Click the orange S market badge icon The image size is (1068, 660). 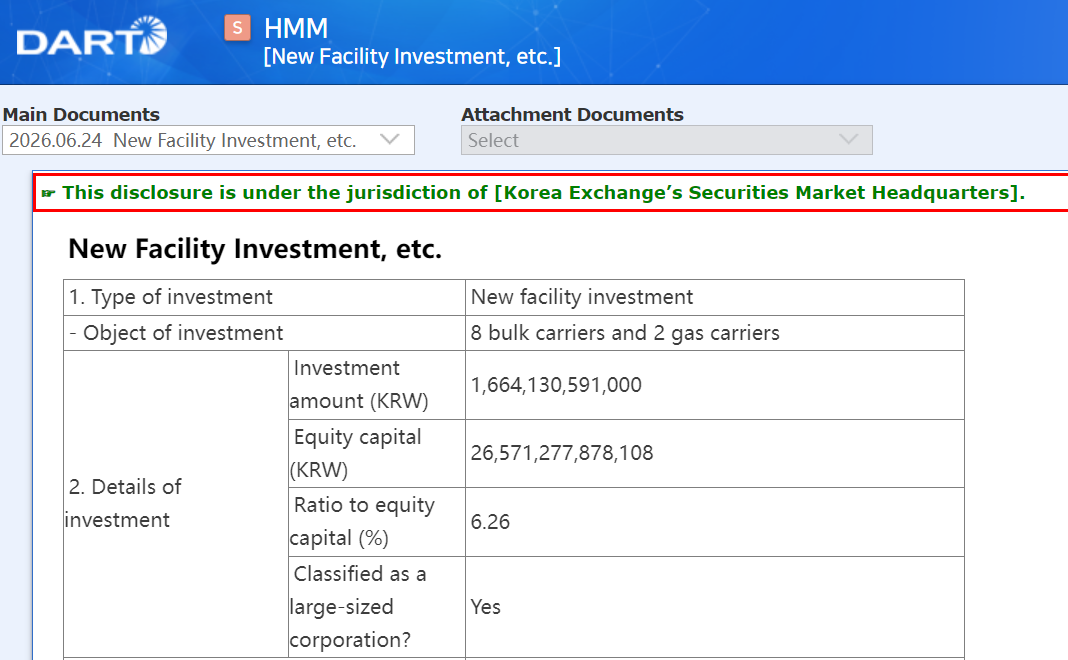237,28
